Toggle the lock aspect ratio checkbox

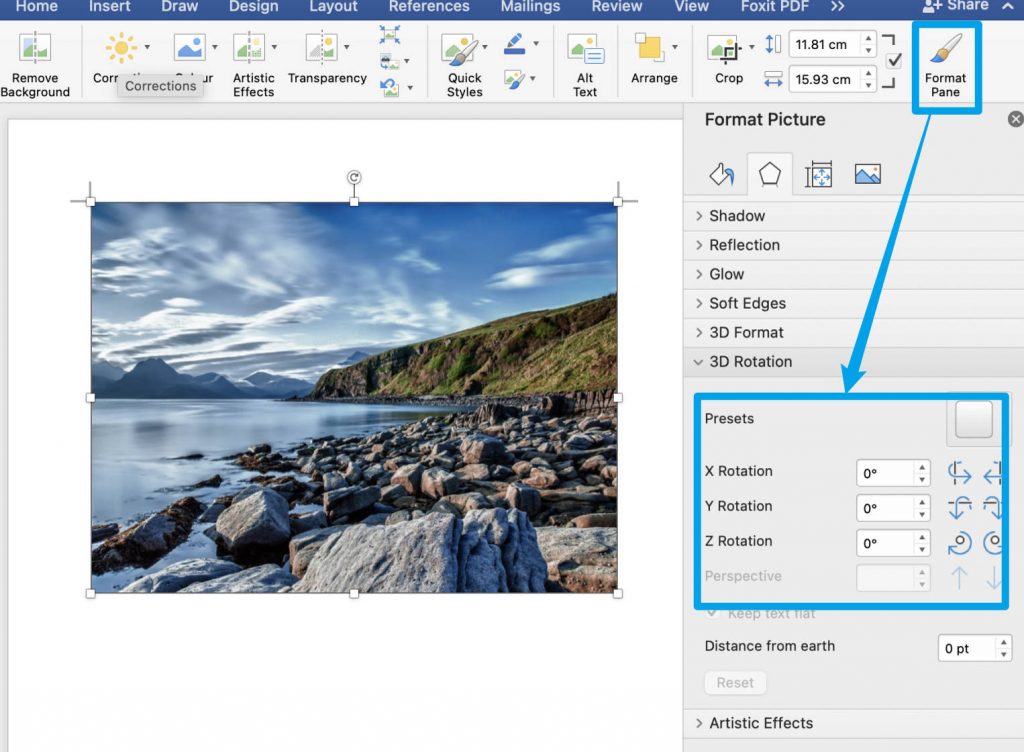pyautogui.click(x=894, y=61)
